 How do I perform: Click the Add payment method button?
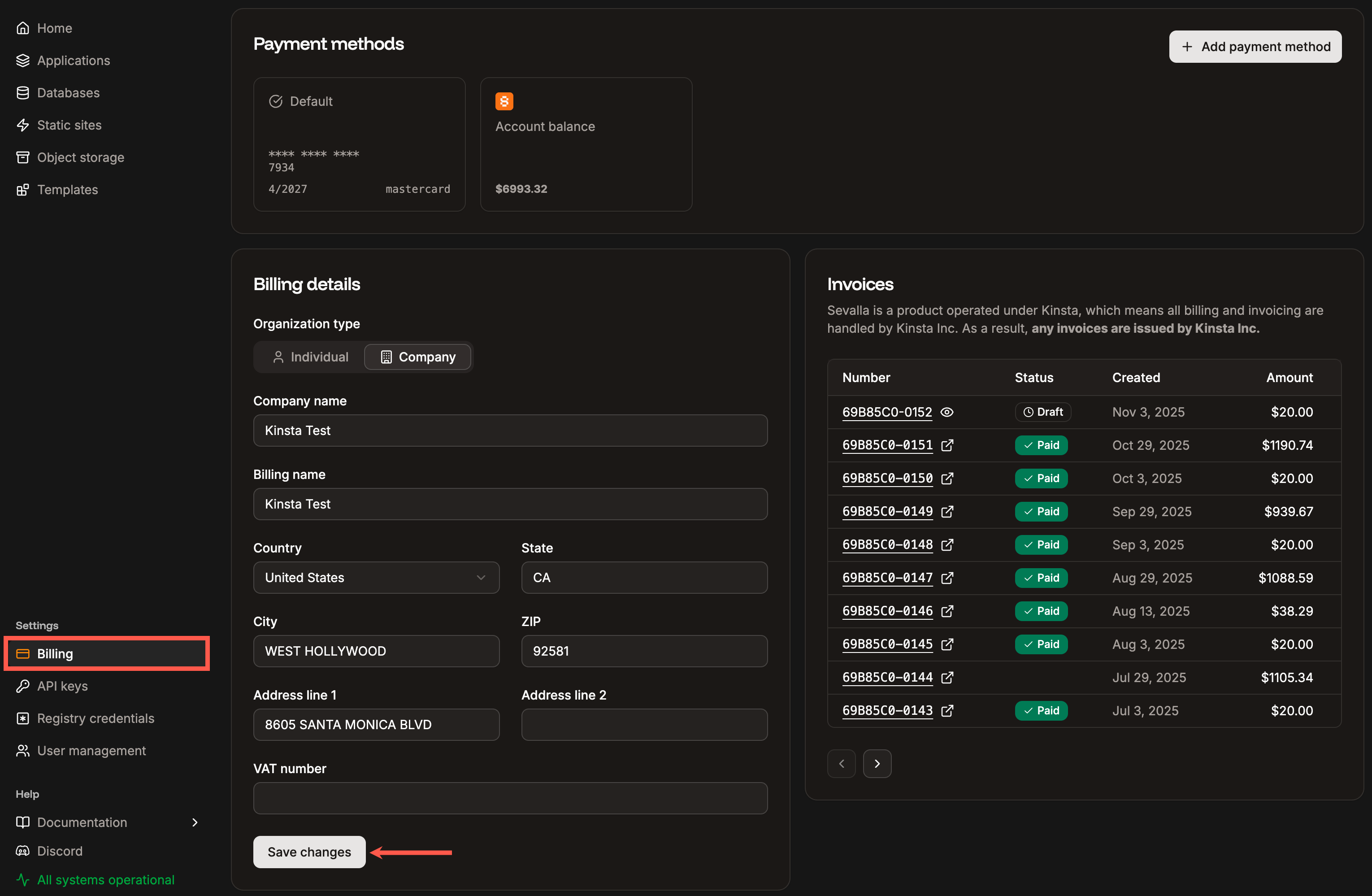coord(1255,46)
